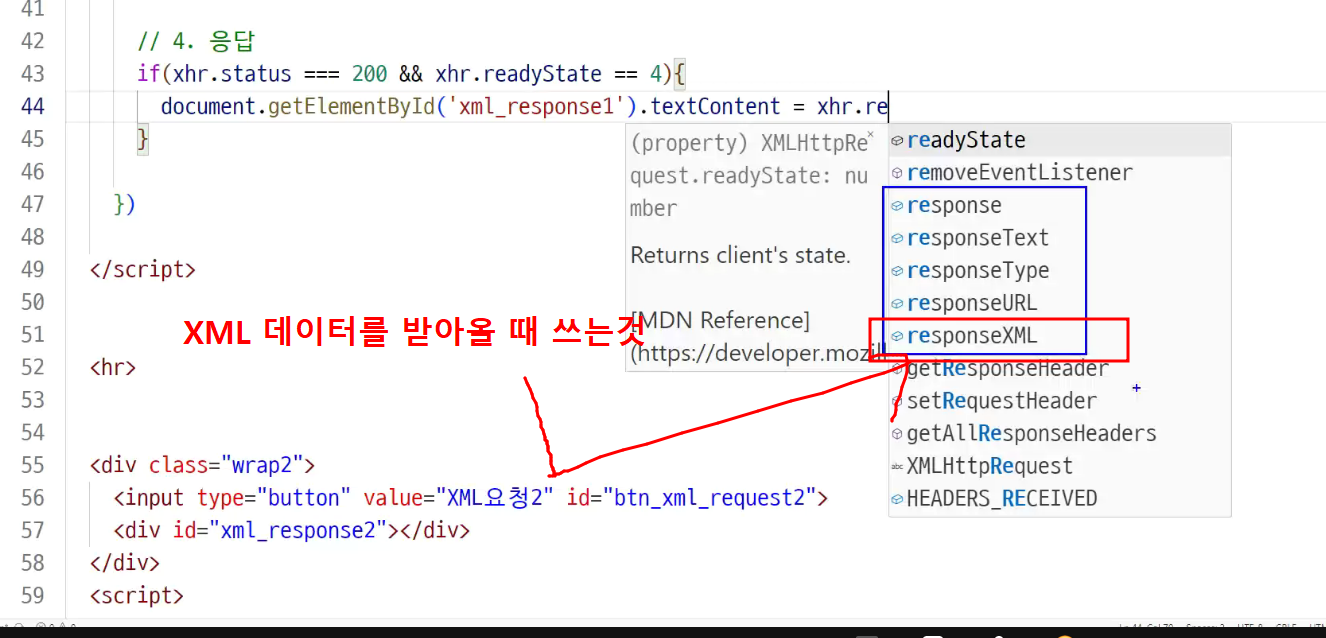Click the closing '</script>' tag on line 49
Screen dimensions: 1326x638
click(x=143, y=269)
